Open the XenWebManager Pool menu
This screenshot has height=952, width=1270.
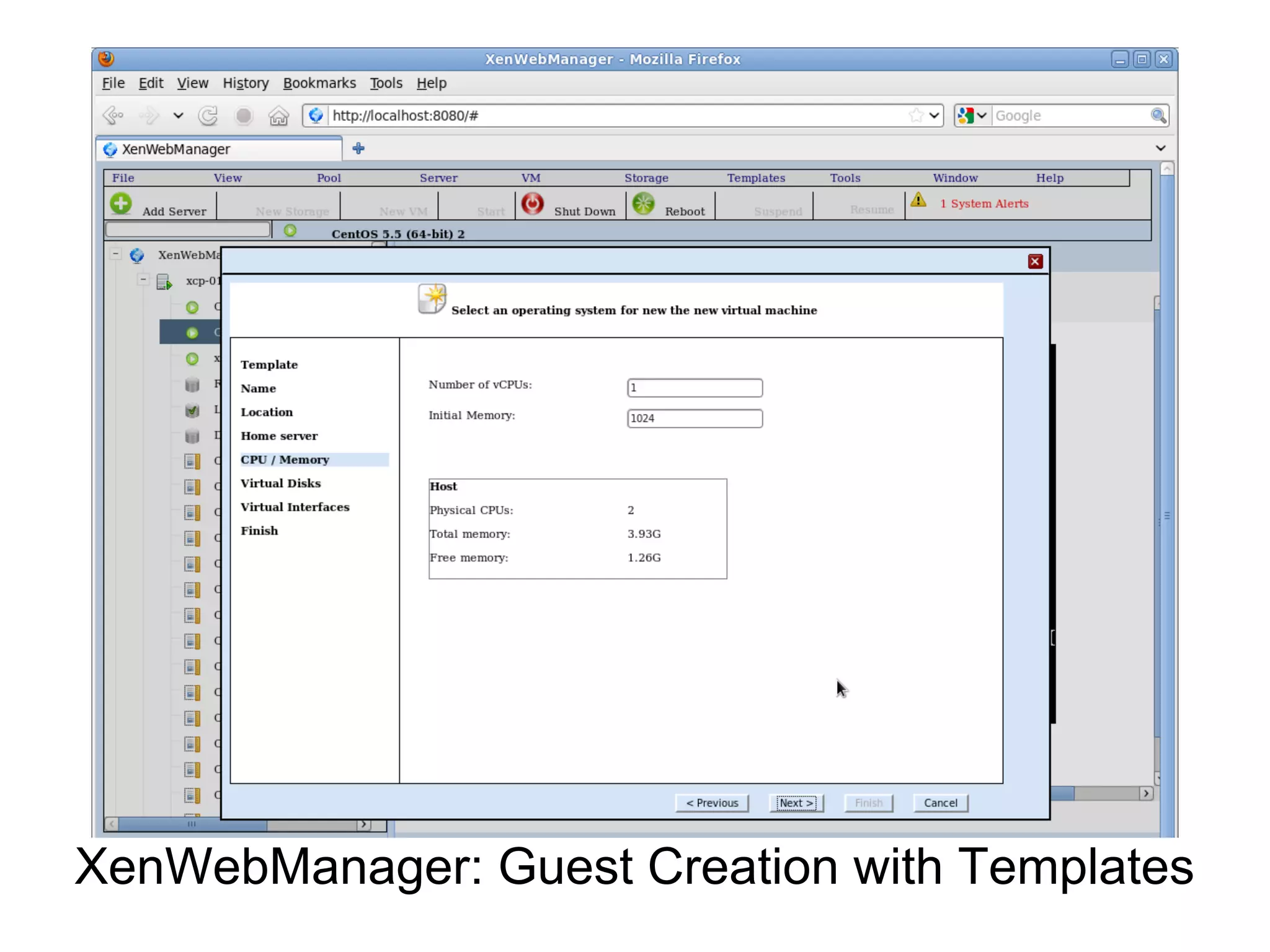tap(329, 178)
